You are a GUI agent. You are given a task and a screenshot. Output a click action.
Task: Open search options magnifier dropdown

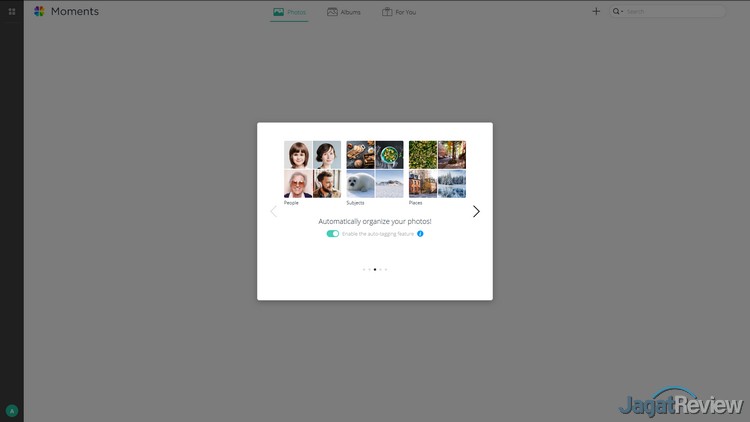[618, 11]
